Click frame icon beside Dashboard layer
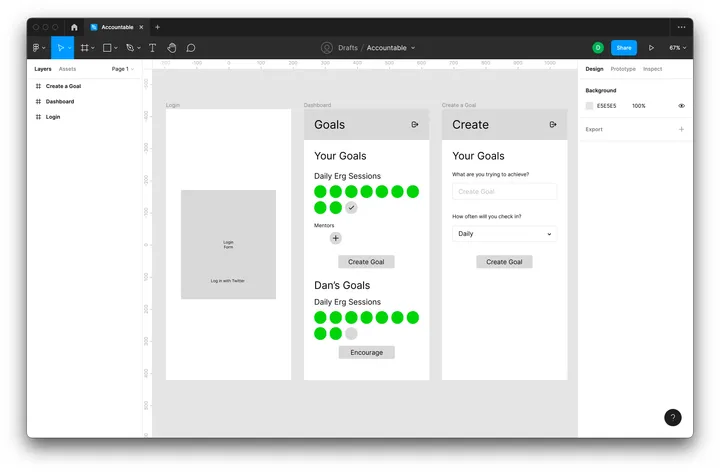 38,101
